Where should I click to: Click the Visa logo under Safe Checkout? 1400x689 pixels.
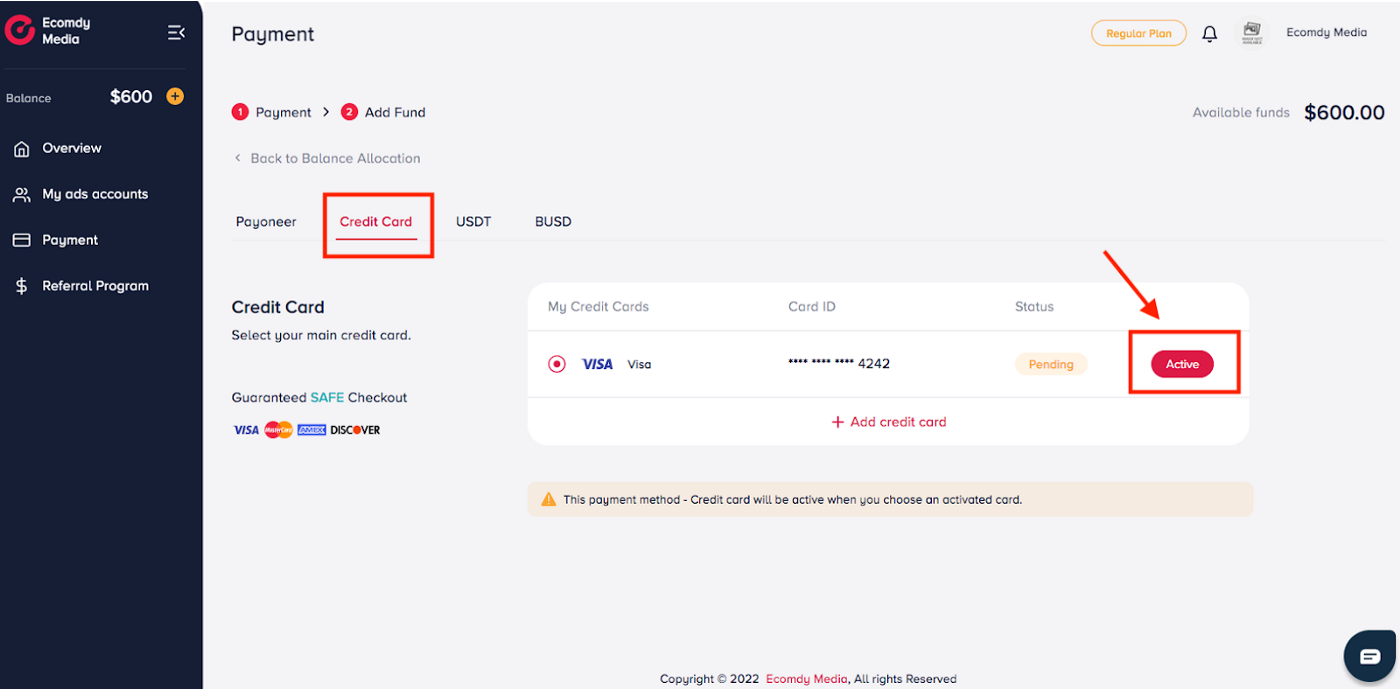point(246,430)
